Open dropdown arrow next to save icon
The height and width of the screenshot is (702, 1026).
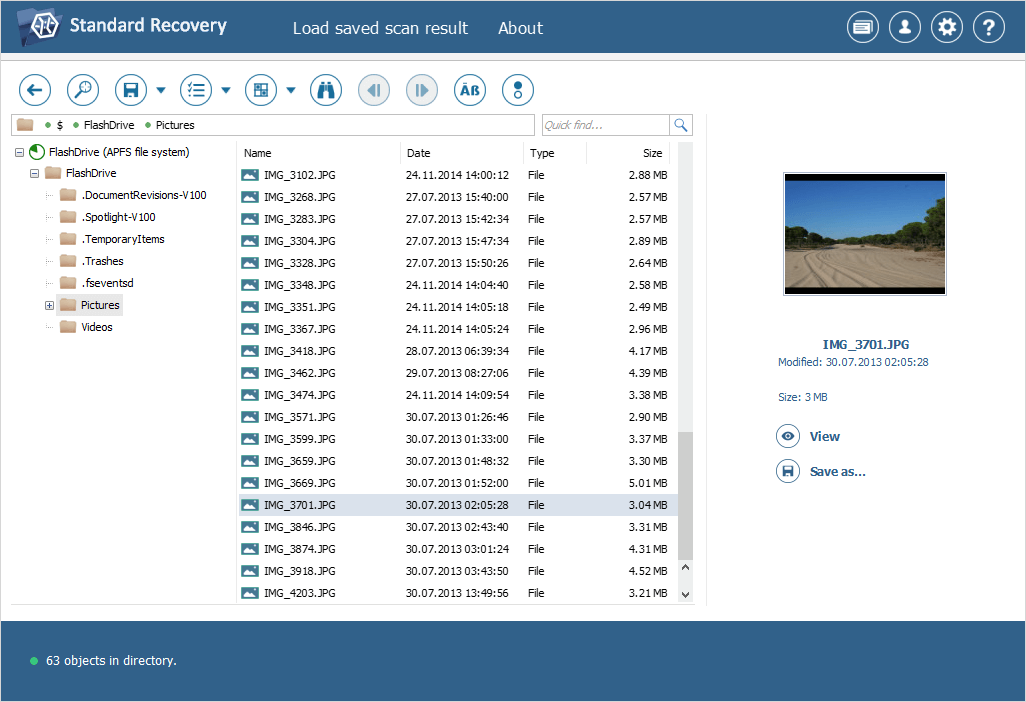[161, 91]
